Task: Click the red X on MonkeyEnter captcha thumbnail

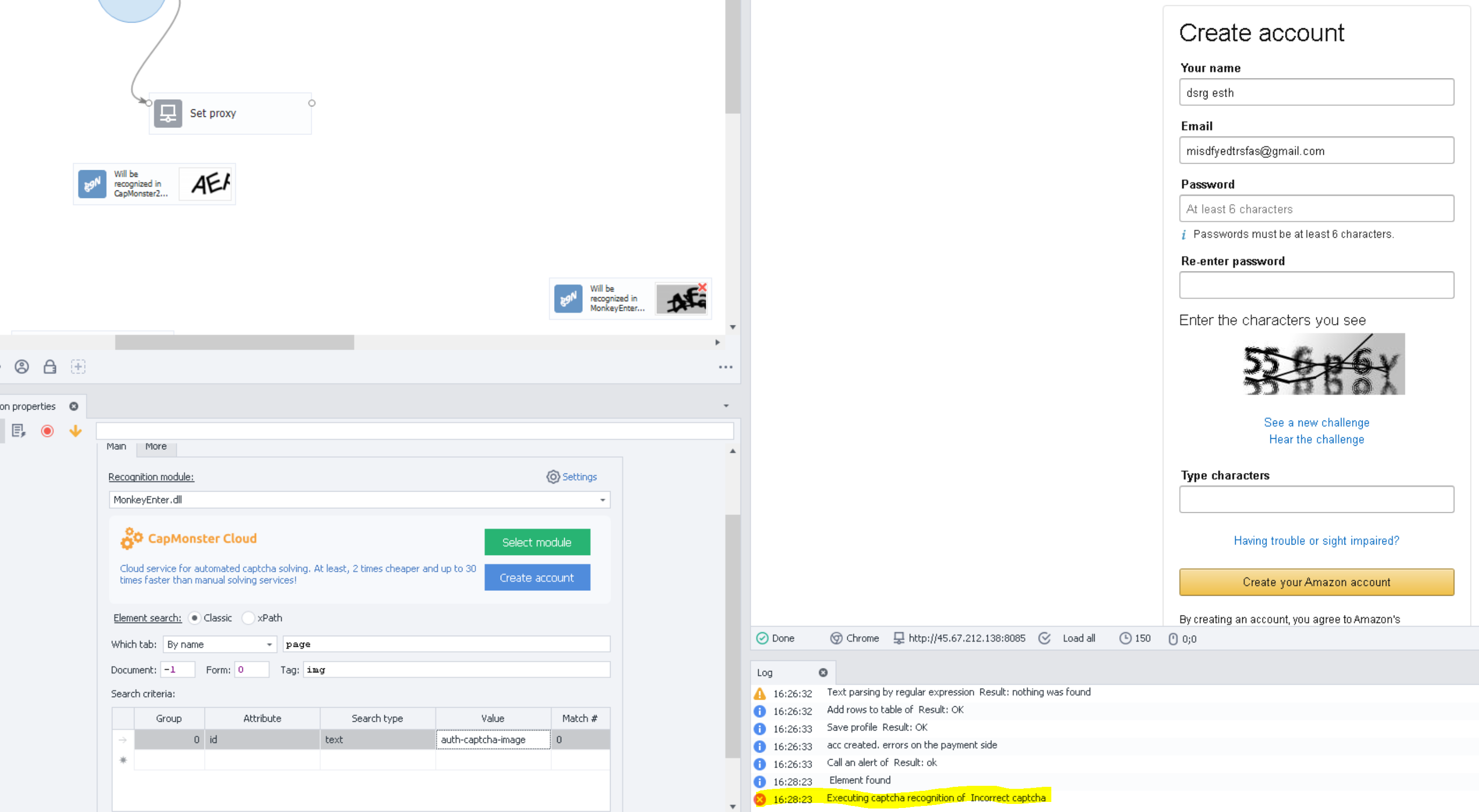Action: click(702, 287)
